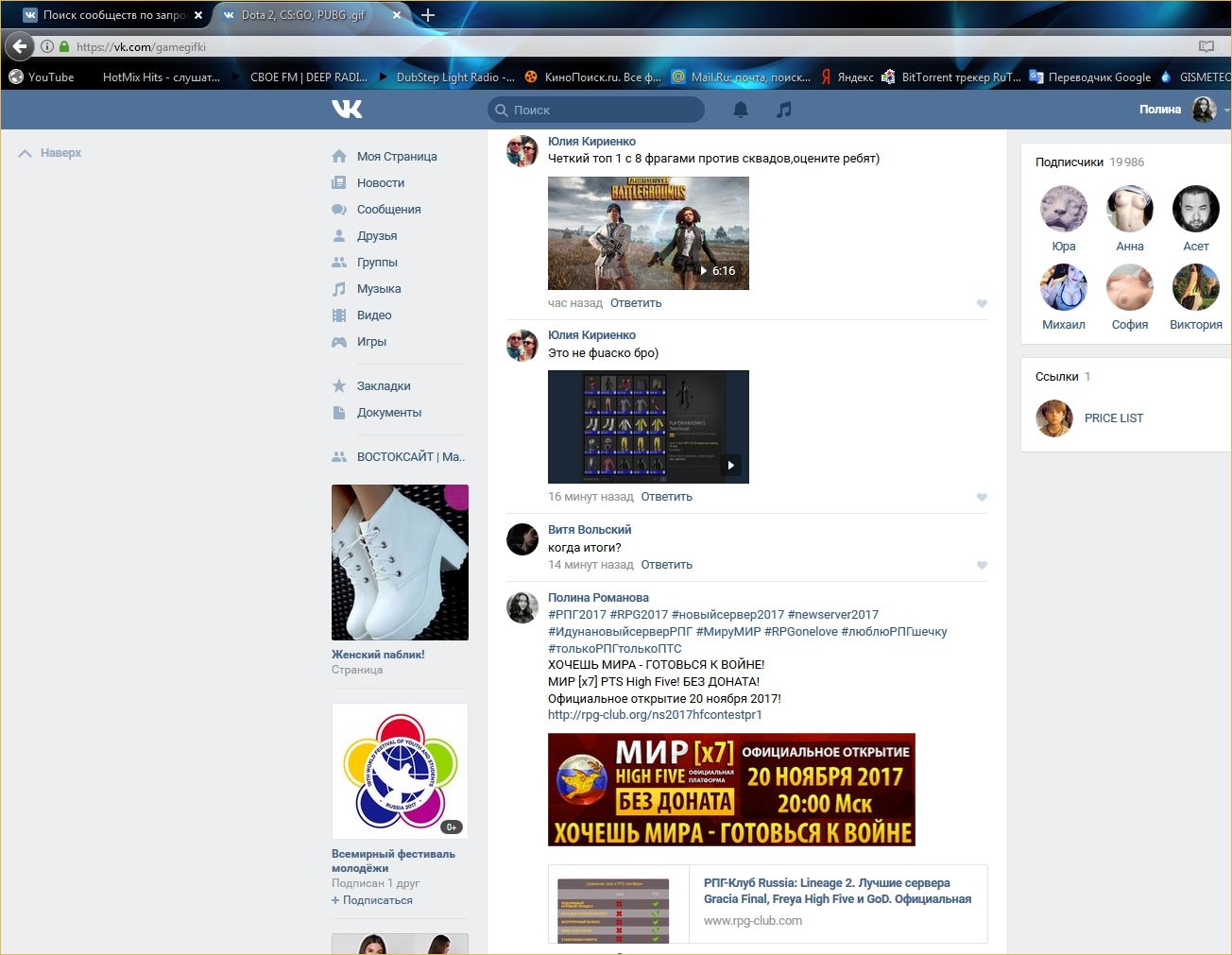
Task: Click hashtag #РПГ2017
Action: (x=577, y=615)
